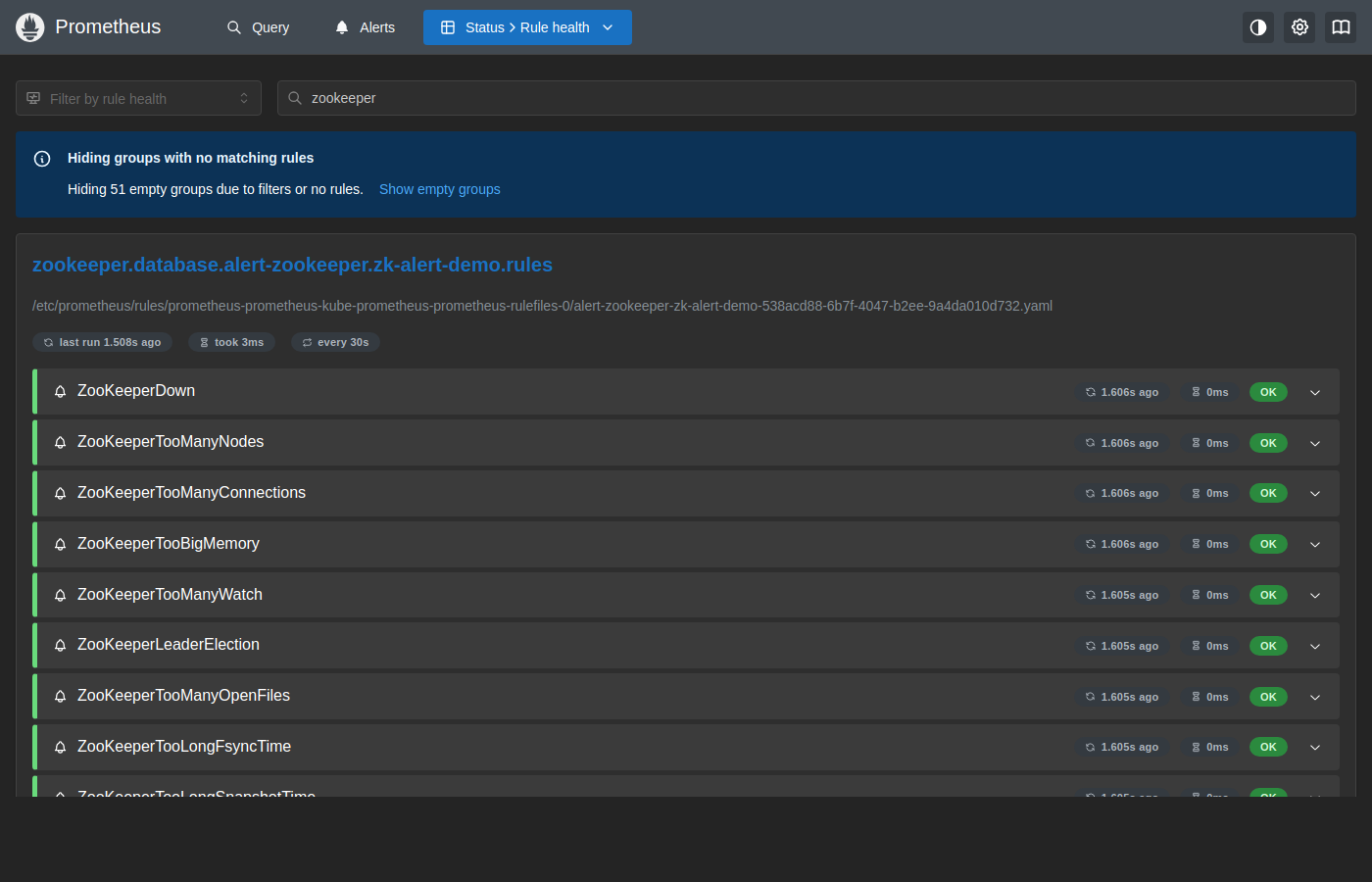Click the Prometheus flame logo

point(30,27)
